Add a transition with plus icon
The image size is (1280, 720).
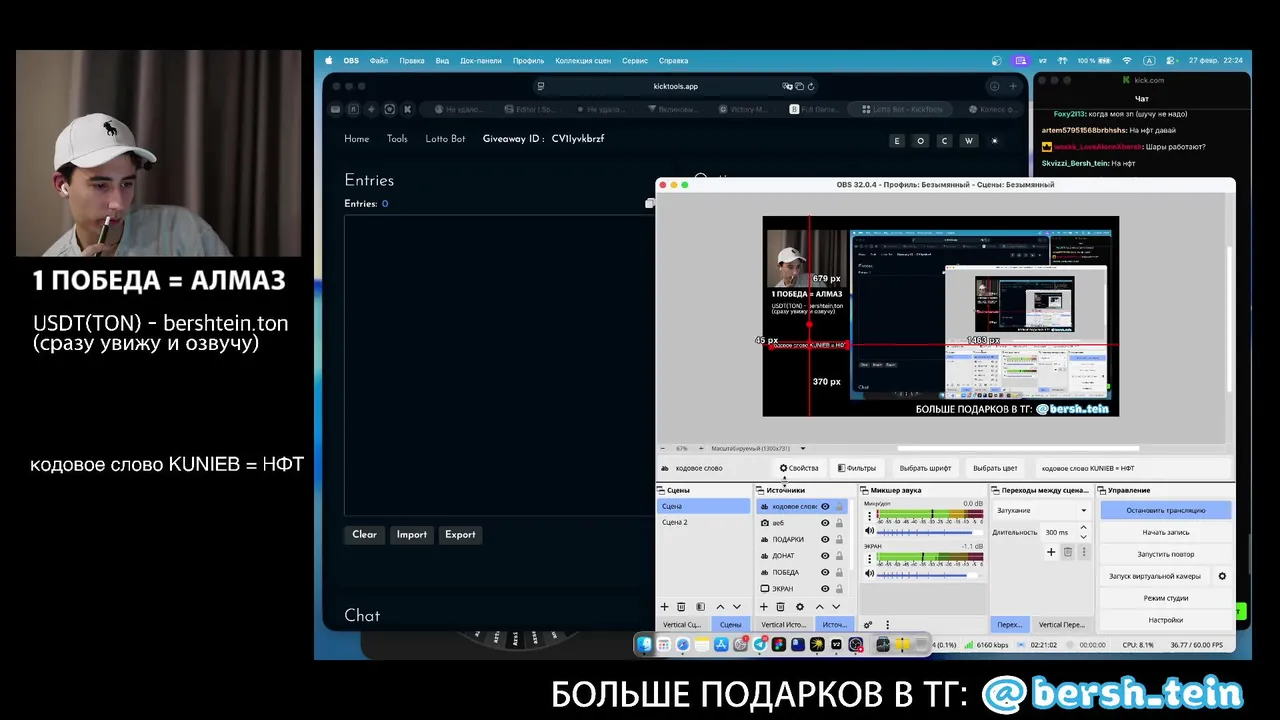tap(1051, 552)
